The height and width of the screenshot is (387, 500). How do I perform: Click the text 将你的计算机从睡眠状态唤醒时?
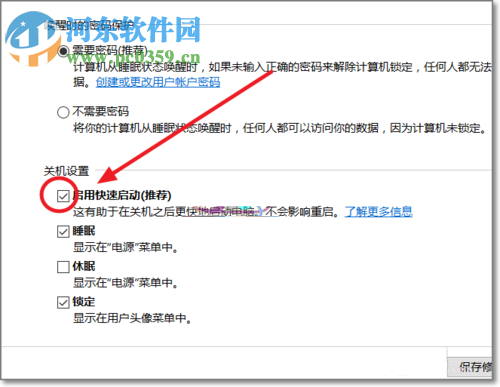(152, 128)
